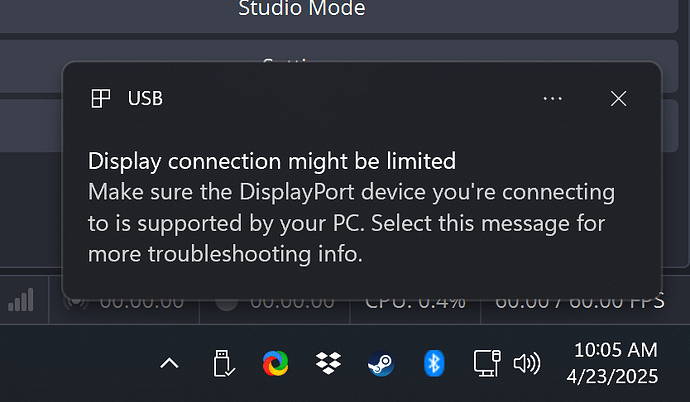This screenshot has height=402, width=690.
Task: Open the Dropbox tray icon
Action: click(327, 364)
